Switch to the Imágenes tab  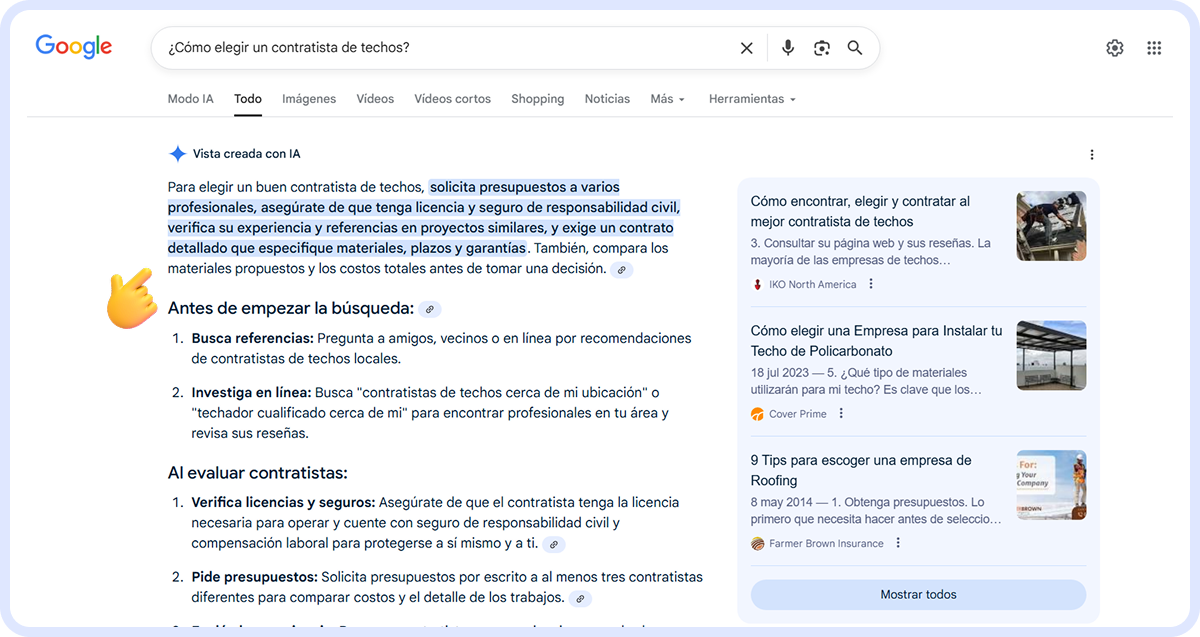[309, 98]
